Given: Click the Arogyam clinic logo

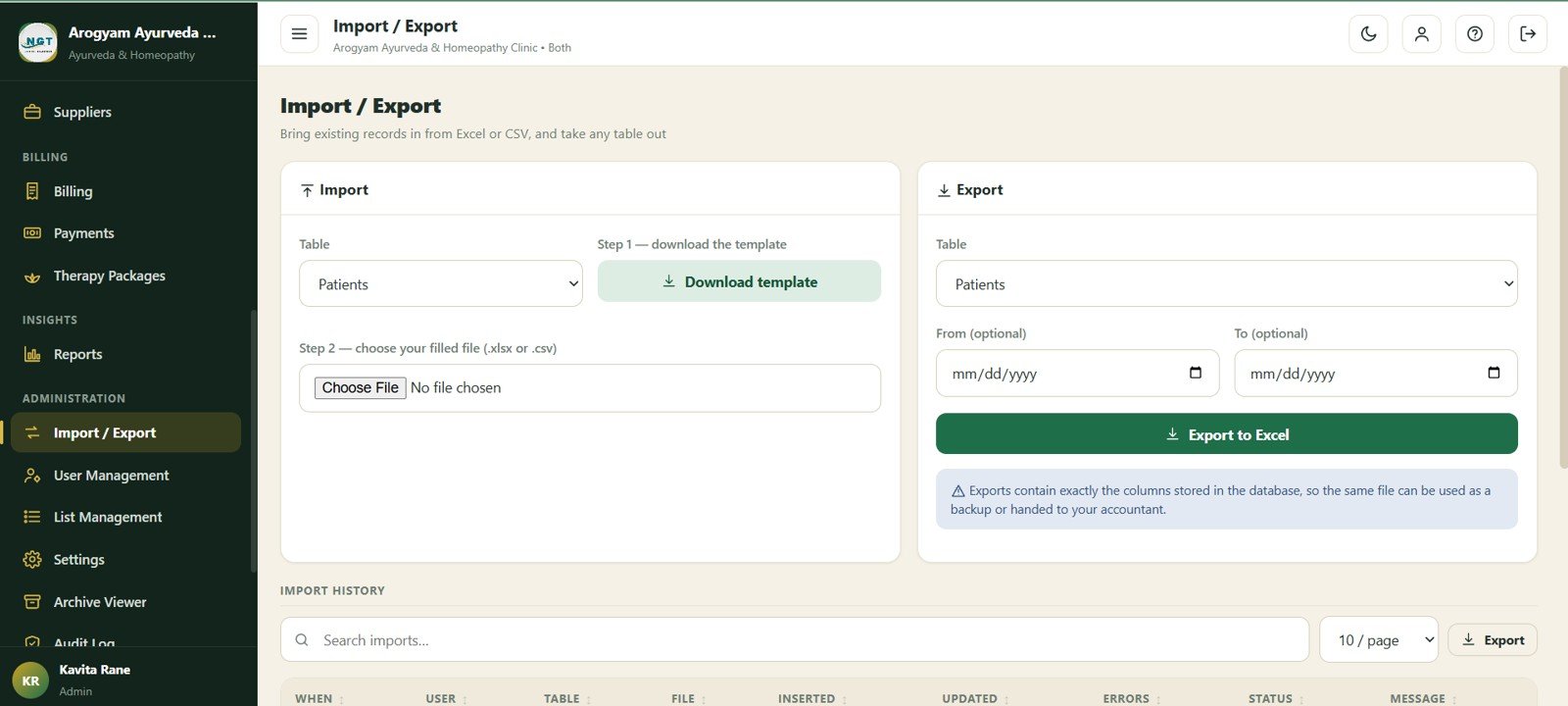Looking at the screenshot, I should (38, 42).
